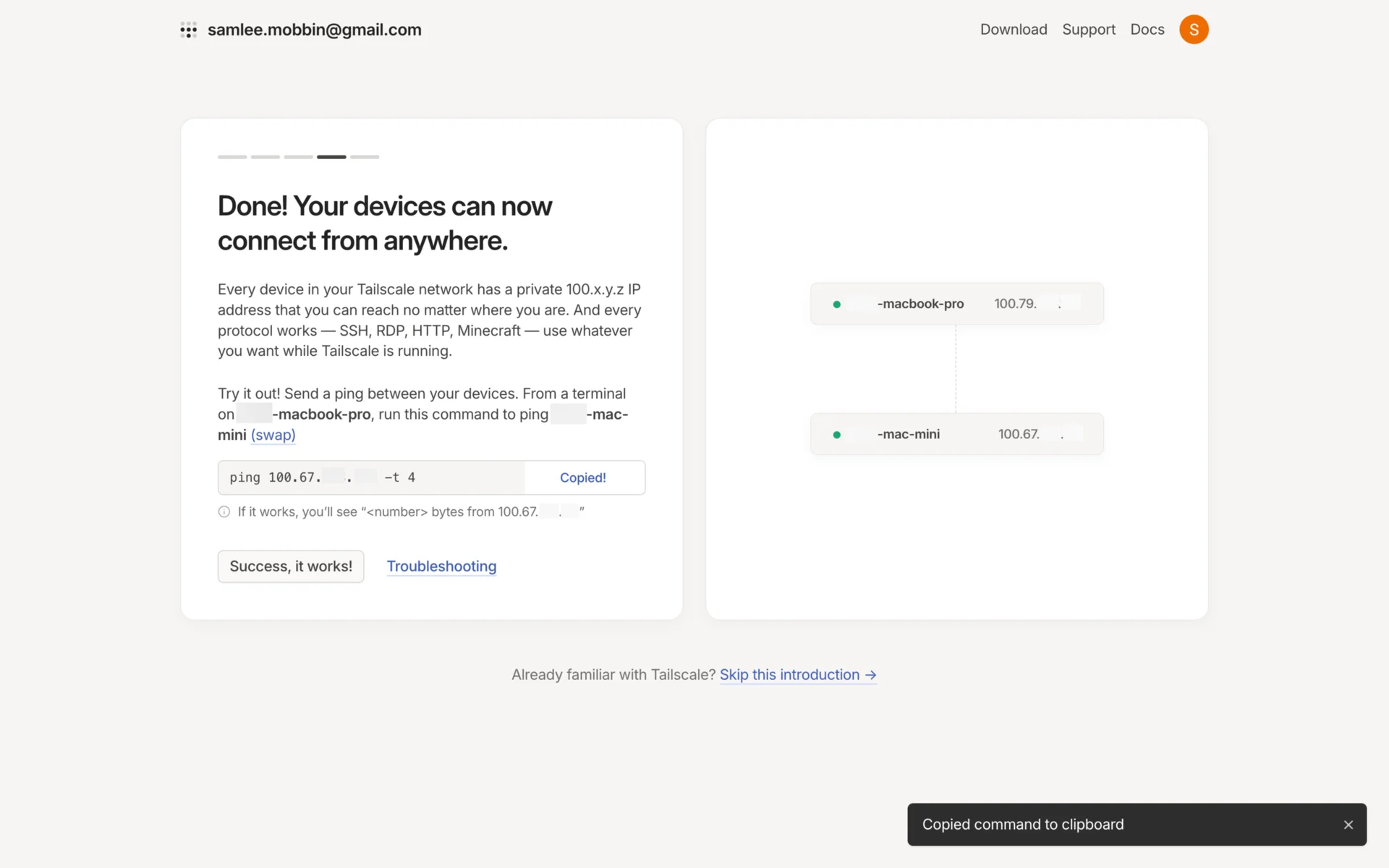Click the Copied! copy command button
This screenshot has width=1389, height=868.
click(583, 477)
